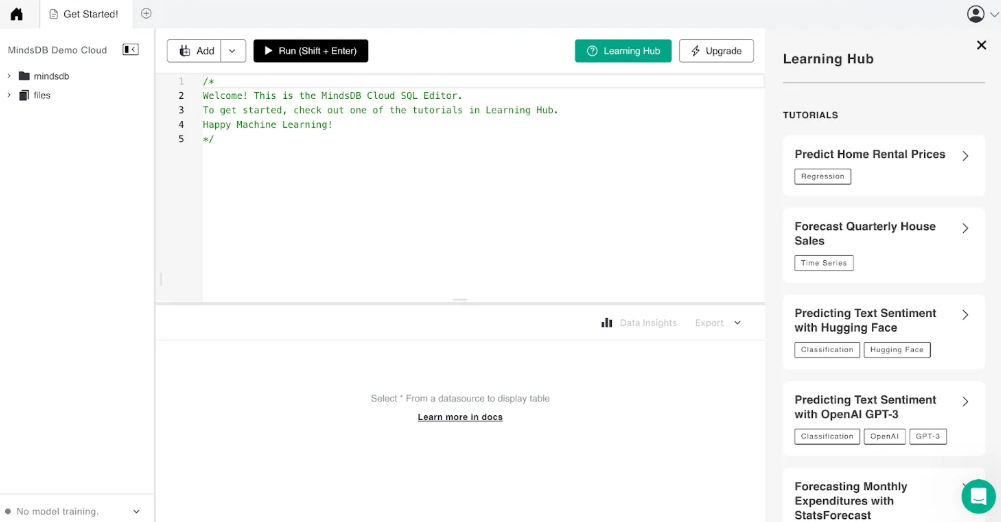The width and height of the screenshot is (1001, 522).
Task: Click the Time Series tag
Action: (824, 263)
